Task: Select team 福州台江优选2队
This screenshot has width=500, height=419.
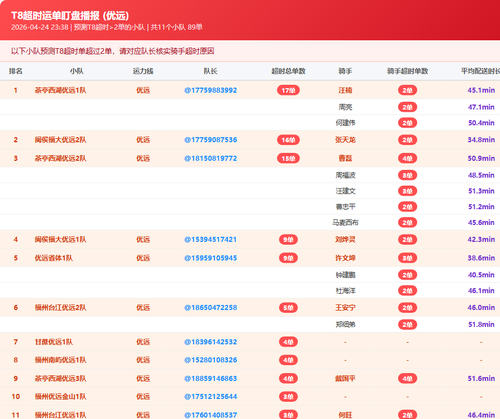Action: pyautogui.click(x=60, y=308)
